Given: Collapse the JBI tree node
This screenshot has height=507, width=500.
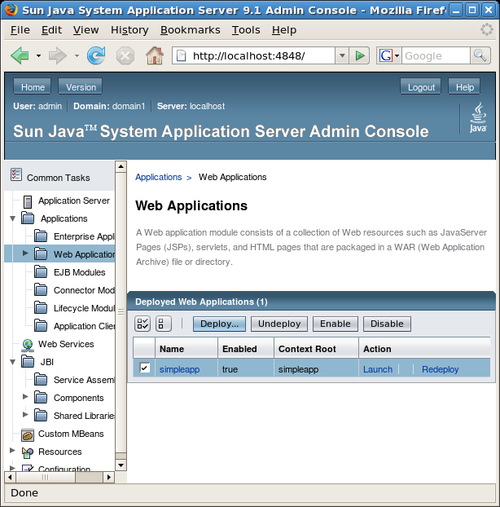Looking at the screenshot, I should [x=13, y=362].
